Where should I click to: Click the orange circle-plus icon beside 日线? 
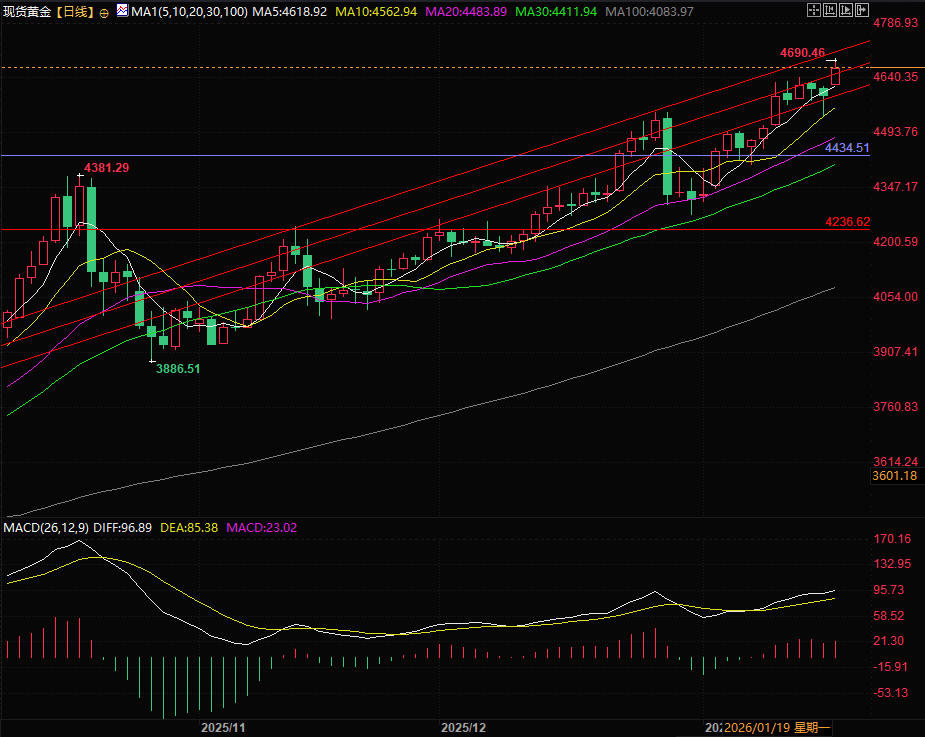105,12
